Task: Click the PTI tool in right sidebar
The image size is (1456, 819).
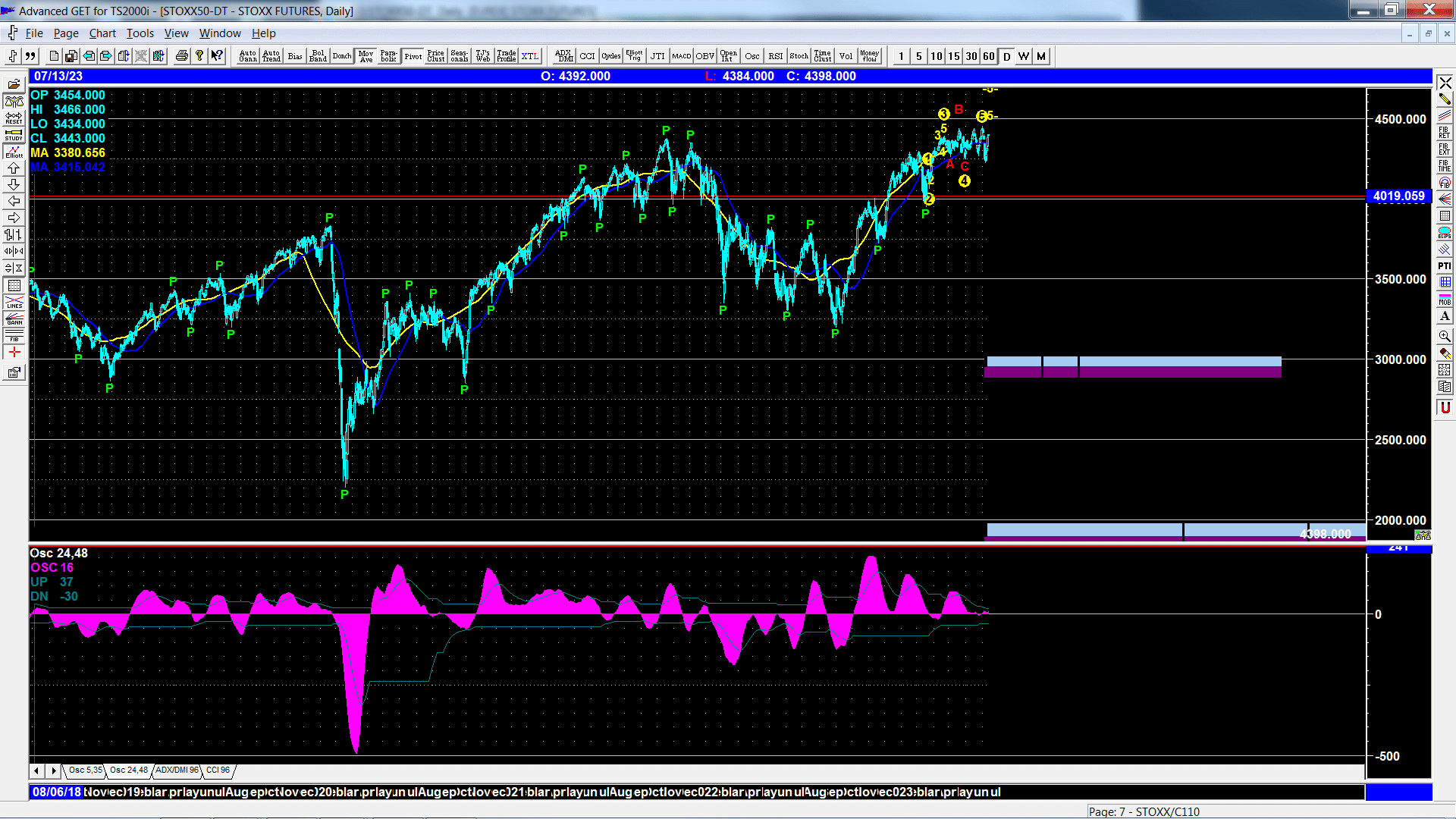Action: [1445, 265]
